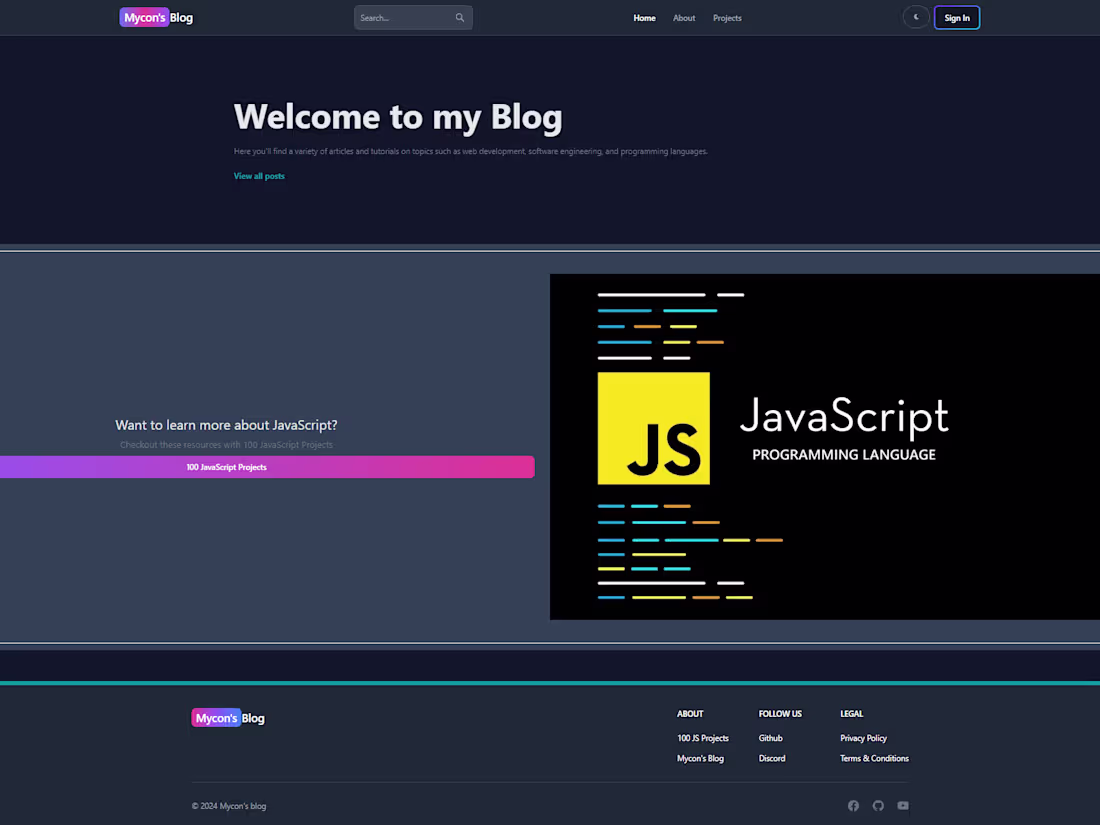Click the Mycon's Blog logo in the footer
Image resolution: width=1100 pixels, height=825 pixels.
click(x=228, y=717)
